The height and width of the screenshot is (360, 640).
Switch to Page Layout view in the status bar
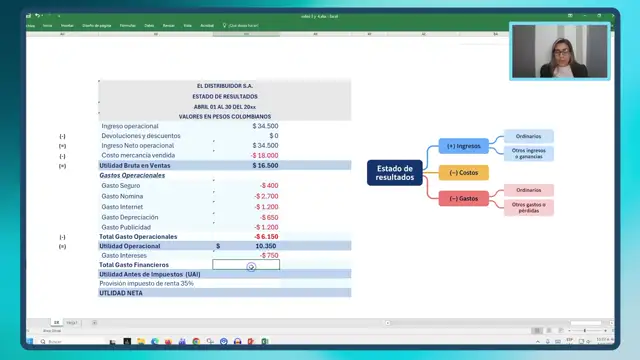click(x=549, y=331)
